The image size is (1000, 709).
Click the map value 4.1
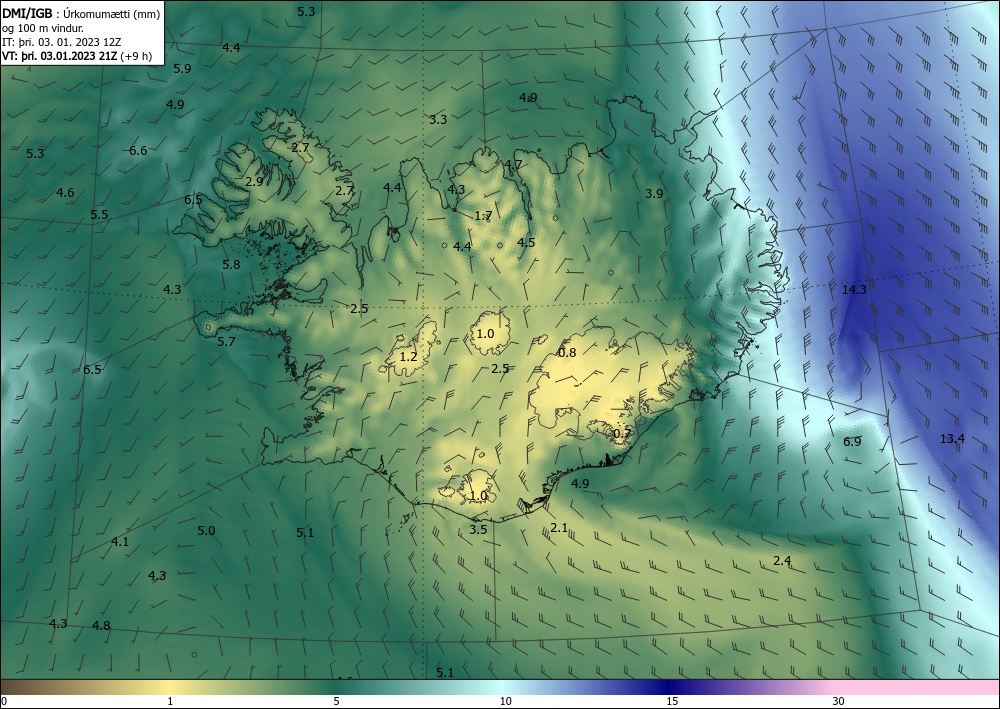120,541
